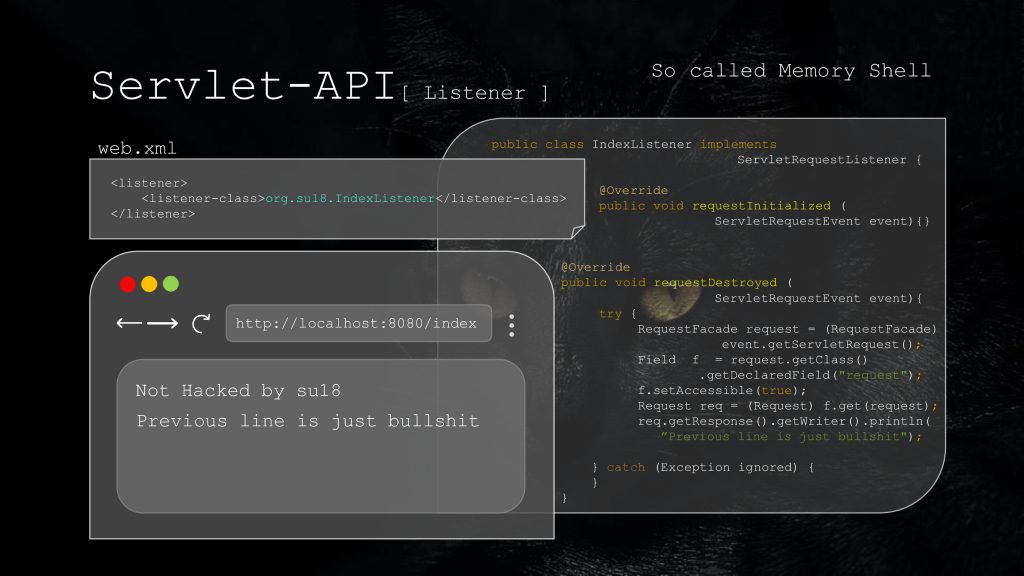The width and height of the screenshot is (1024, 576).
Task: Click the requestInitialized method name
Action: (x=761, y=206)
